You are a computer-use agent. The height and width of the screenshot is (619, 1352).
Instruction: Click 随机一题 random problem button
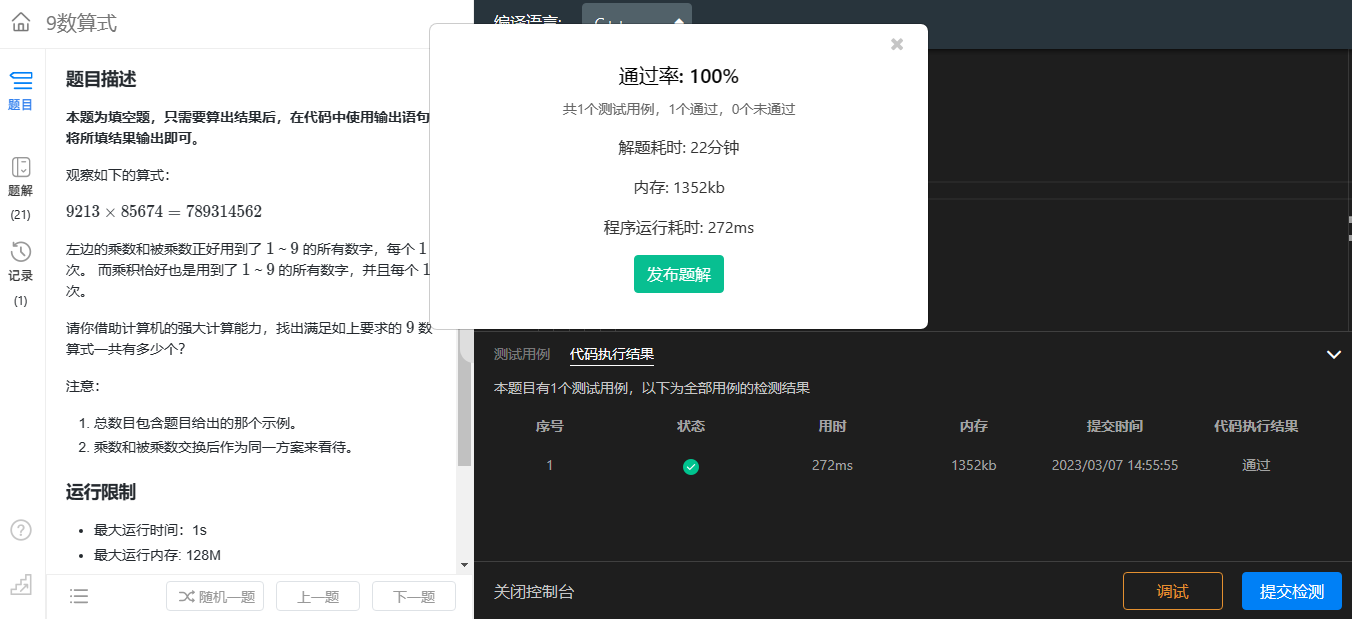pos(215,597)
